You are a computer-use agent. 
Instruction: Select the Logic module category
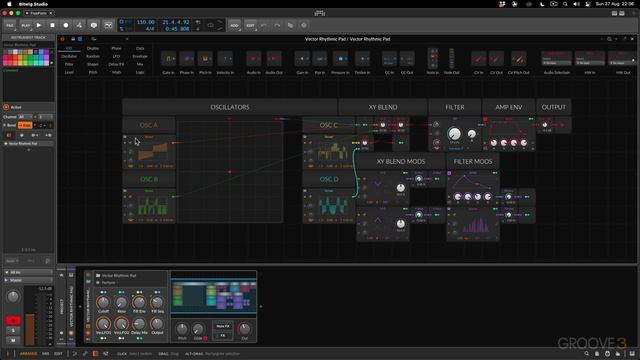click(140, 72)
